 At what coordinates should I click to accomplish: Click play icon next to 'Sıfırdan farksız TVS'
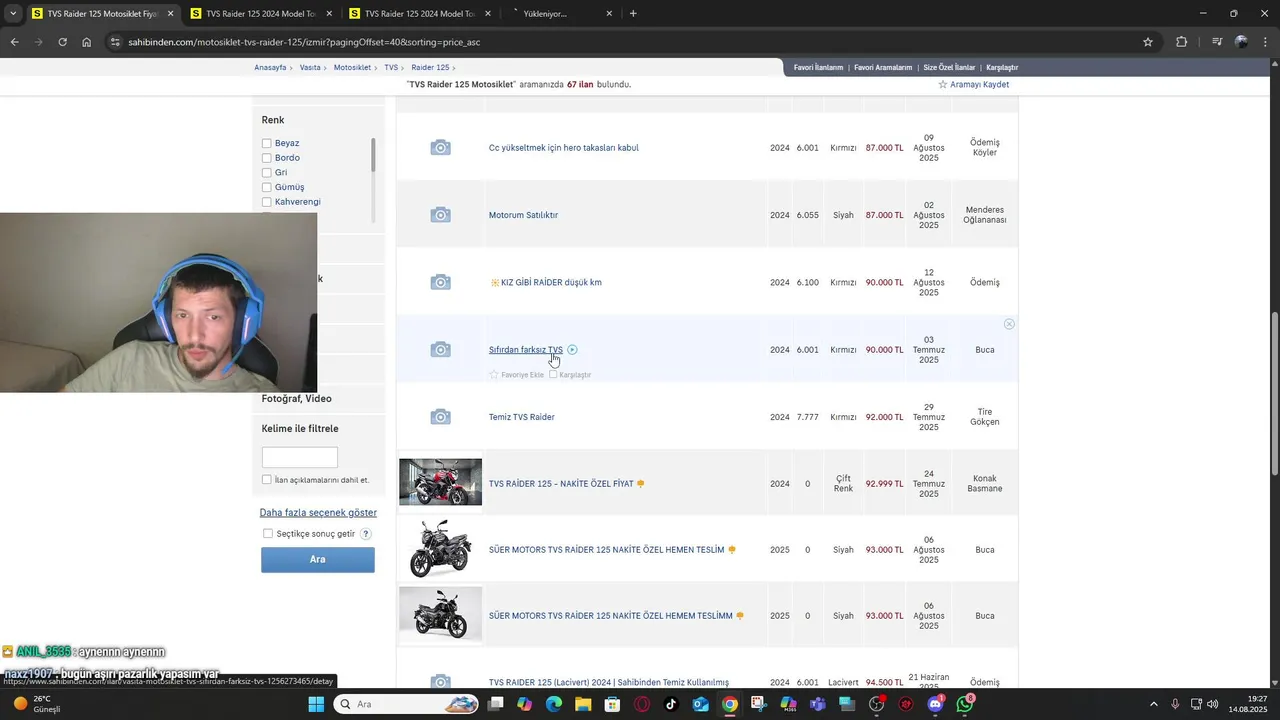pos(572,350)
